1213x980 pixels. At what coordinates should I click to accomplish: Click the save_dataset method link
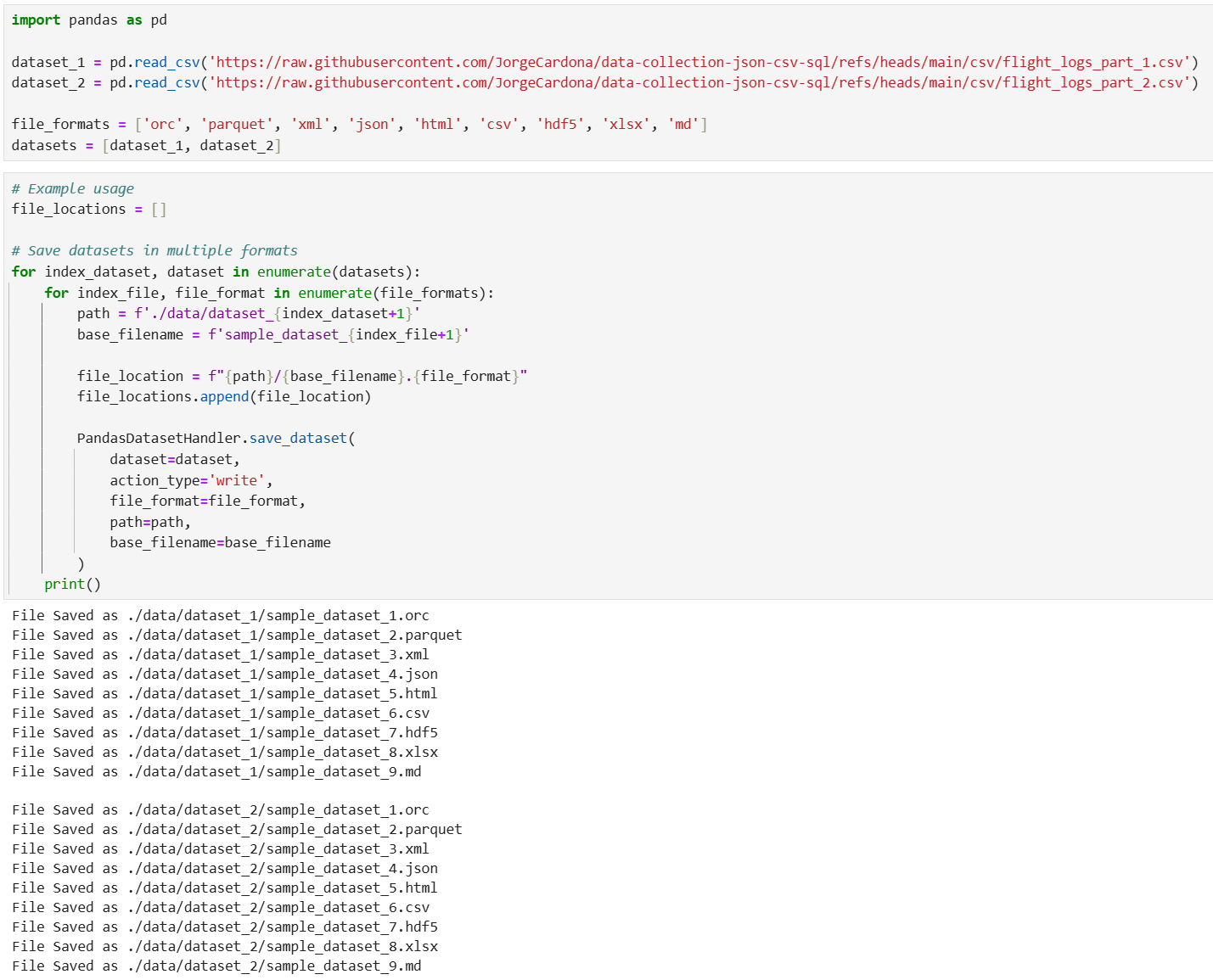297,438
